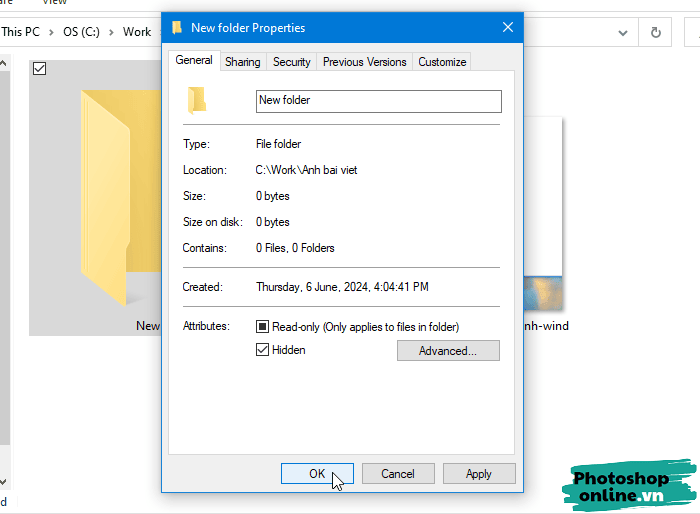Click the navigation pane scroll up arrow
The width and height of the screenshot is (700, 514).
click(x=3, y=65)
